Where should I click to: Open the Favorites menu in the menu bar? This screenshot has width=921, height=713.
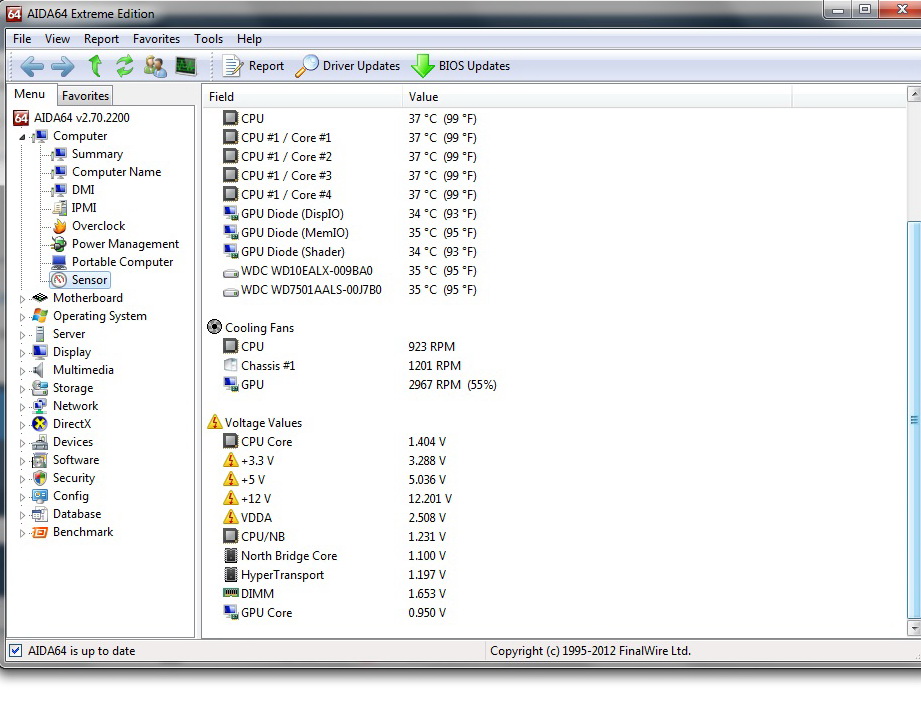(x=156, y=39)
